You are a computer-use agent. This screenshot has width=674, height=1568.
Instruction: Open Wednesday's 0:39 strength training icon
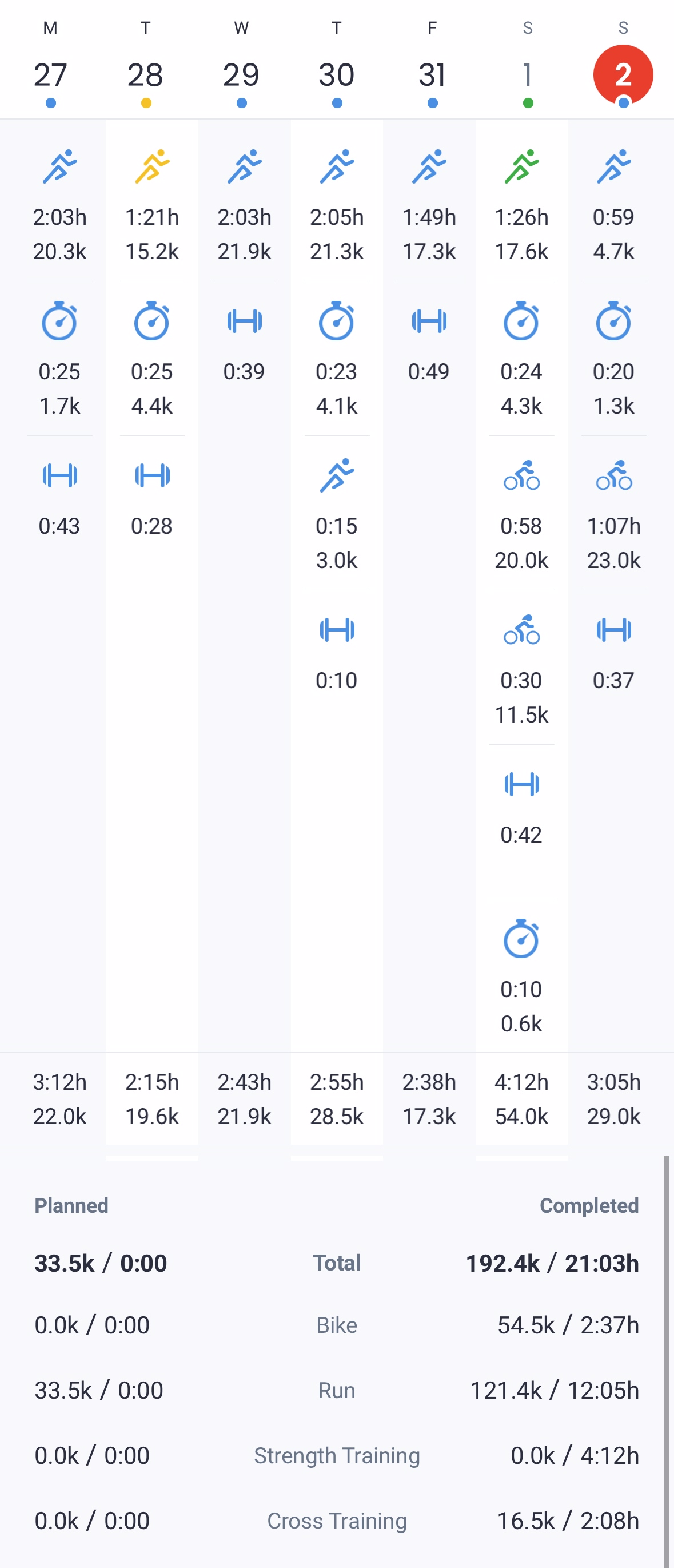pyautogui.click(x=245, y=321)
